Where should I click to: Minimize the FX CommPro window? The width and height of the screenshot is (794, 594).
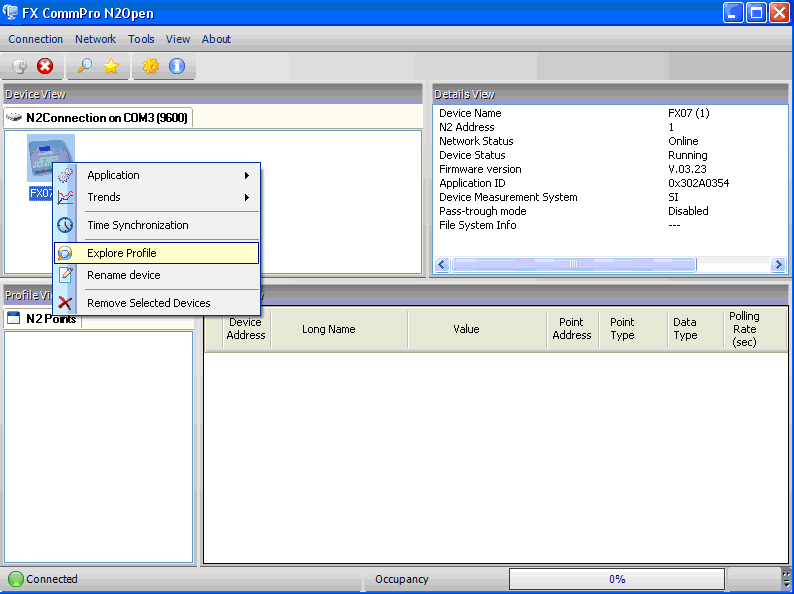click(x=733, y=13)
